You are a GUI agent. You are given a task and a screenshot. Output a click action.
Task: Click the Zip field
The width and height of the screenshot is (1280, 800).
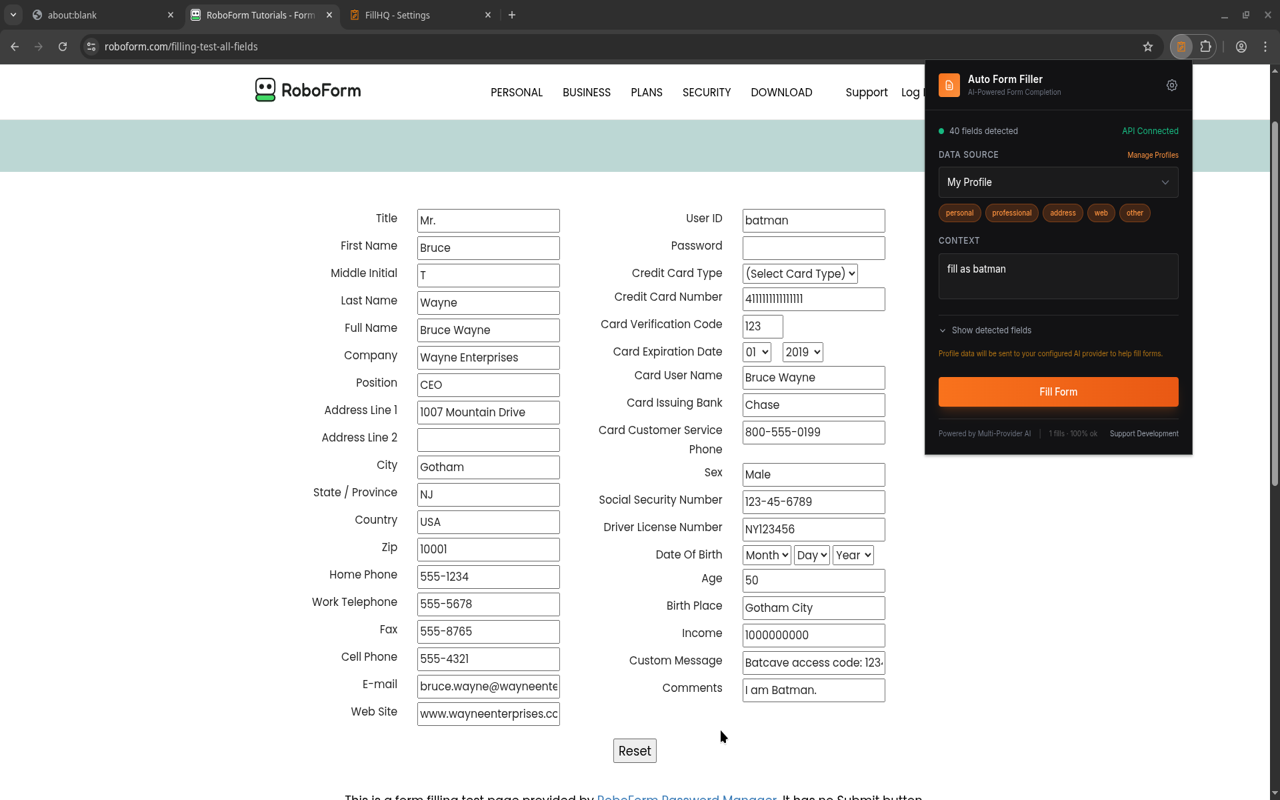click(x=488, y=549)
